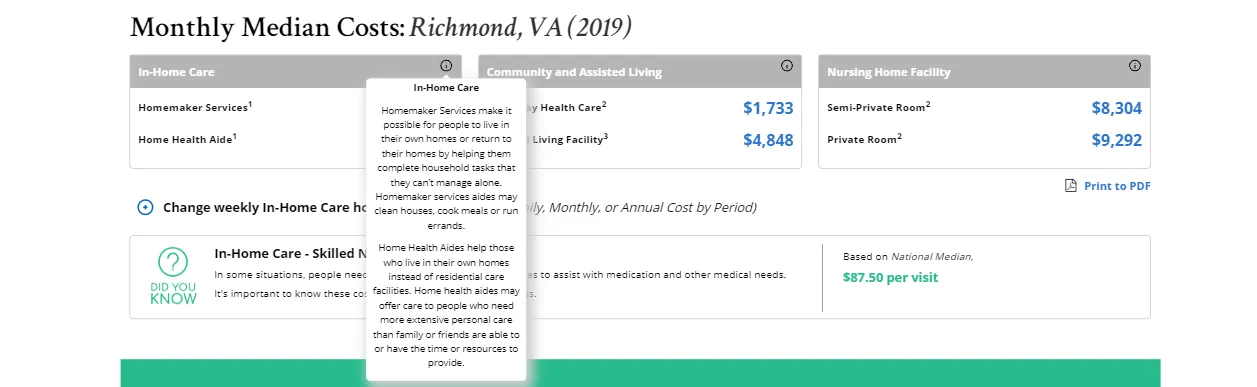The image size is (1257, 387).
Task: Select the Home Health Aide row label
Action: [188, 139]
